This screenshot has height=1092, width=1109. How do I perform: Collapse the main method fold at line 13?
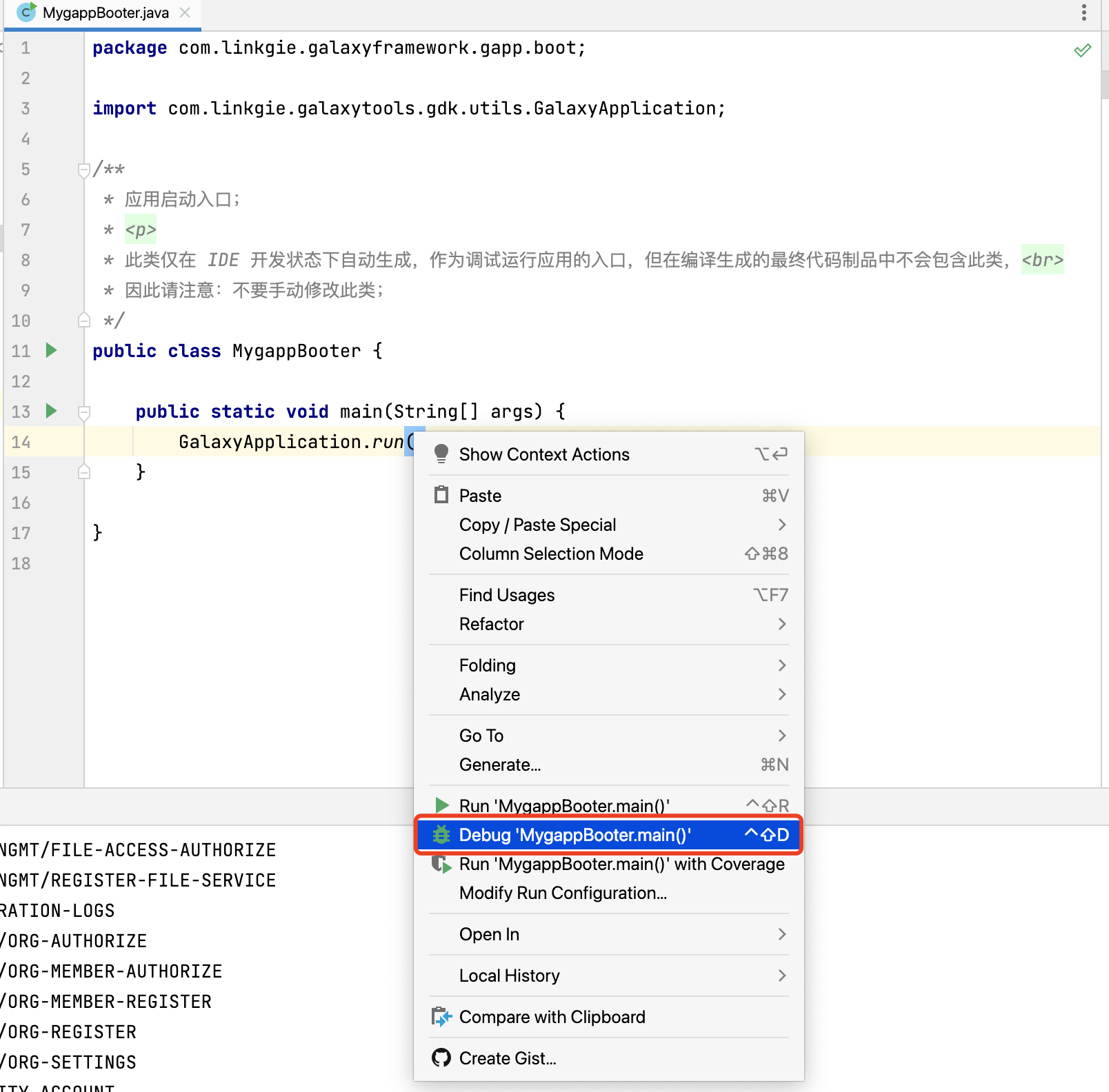84,412
